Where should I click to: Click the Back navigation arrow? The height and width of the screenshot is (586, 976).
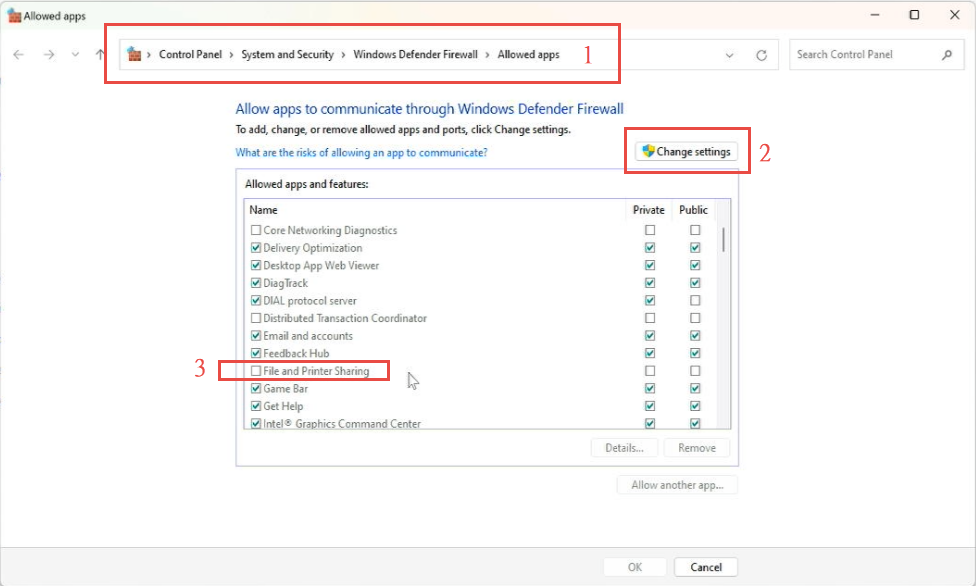19,55
